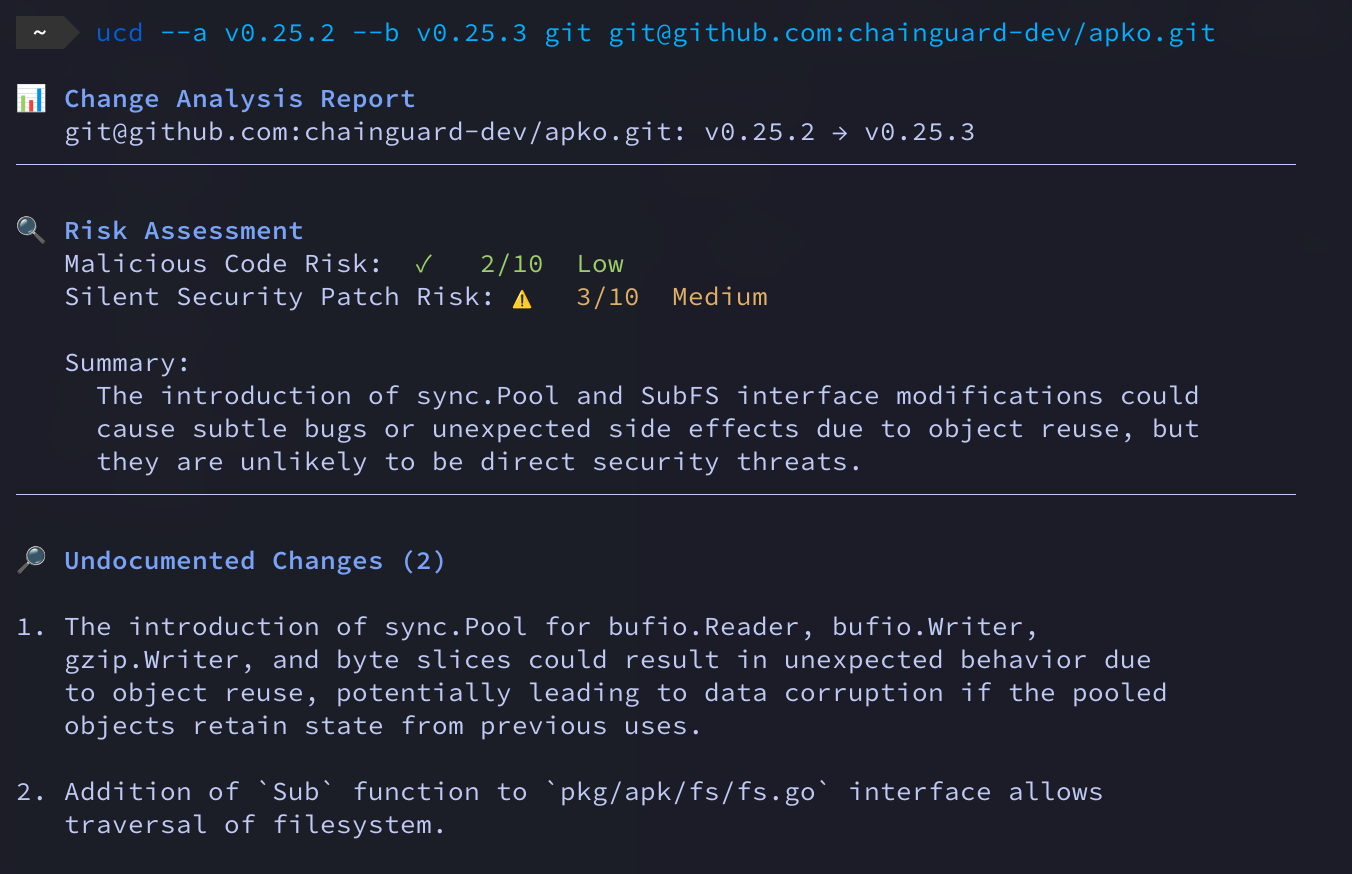Click the magnifying glass beside Risk Assessment
1352x874 pixels.
click(31, 231)
